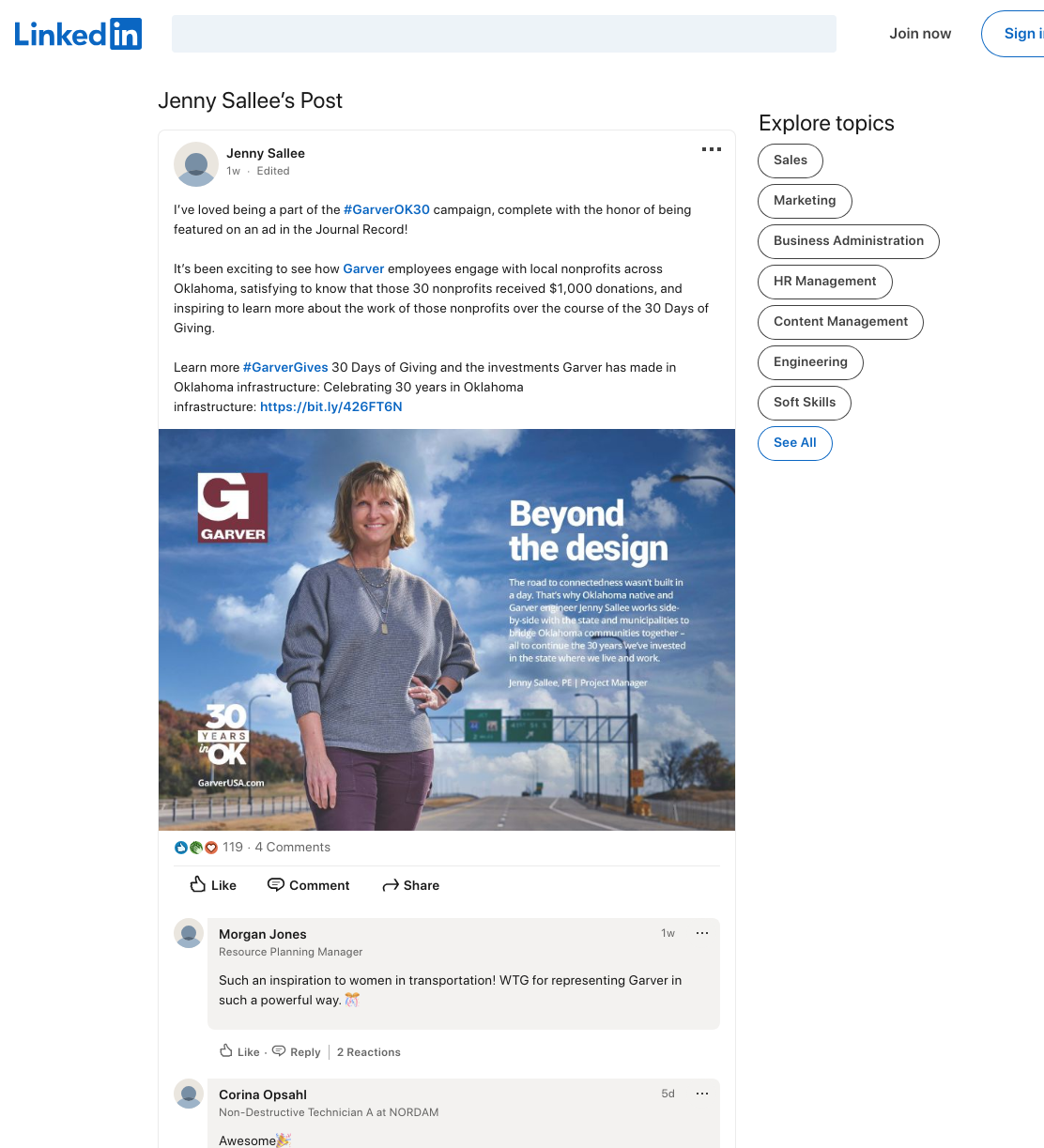This screenshot has width=1044, height=1148.
Task: Select the Engineering topic
Action: click(x=810, y=362)
